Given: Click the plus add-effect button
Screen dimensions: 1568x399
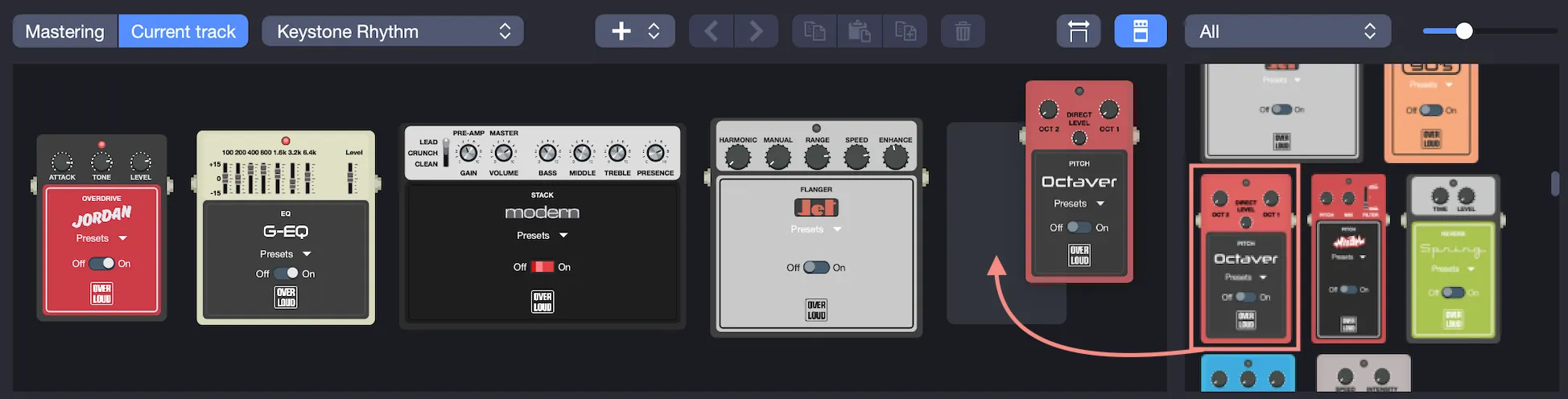Looking at the screenshot, I should (621, 31).
